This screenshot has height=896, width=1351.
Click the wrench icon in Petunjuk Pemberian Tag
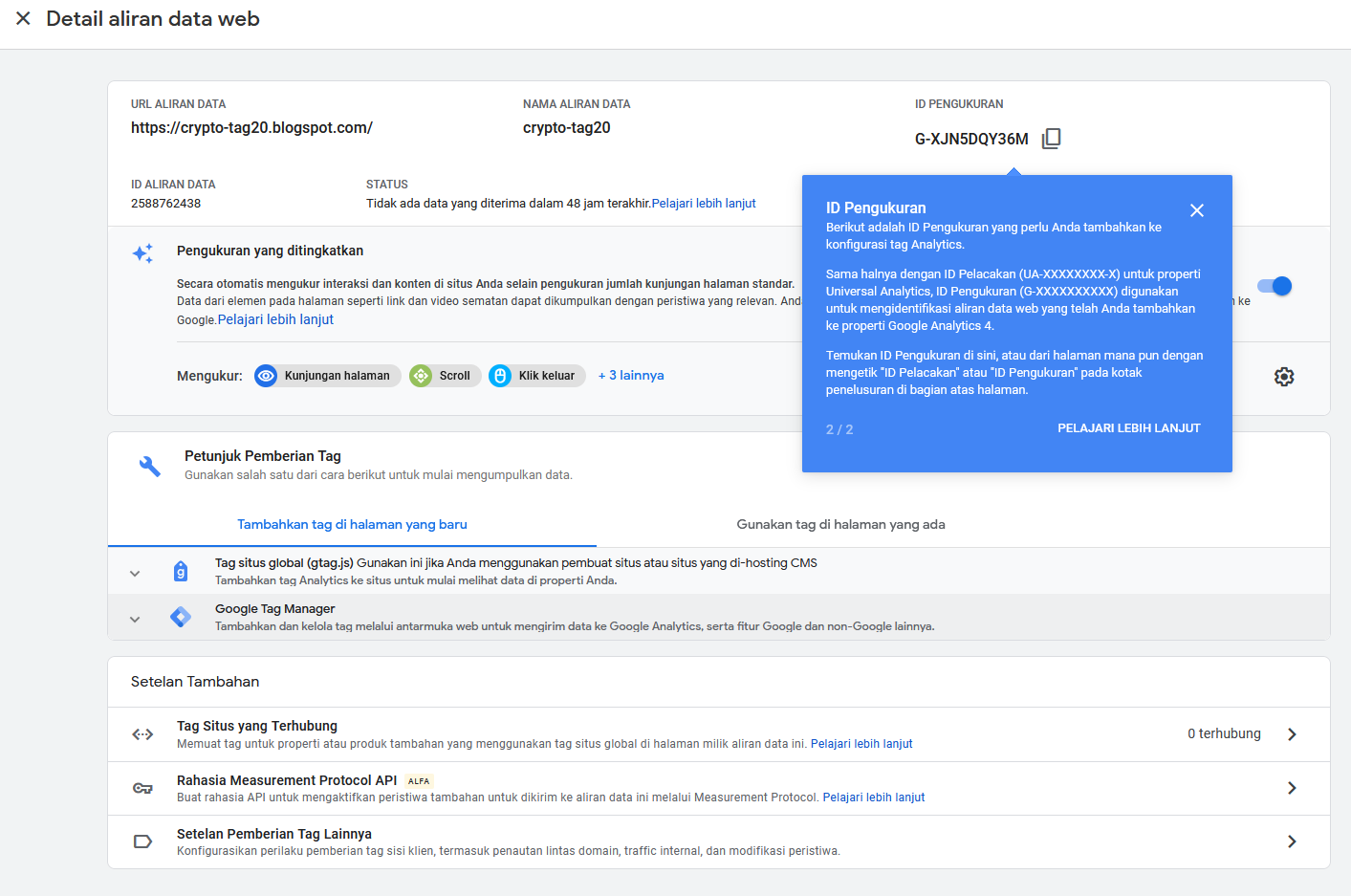tap(150, 466)
